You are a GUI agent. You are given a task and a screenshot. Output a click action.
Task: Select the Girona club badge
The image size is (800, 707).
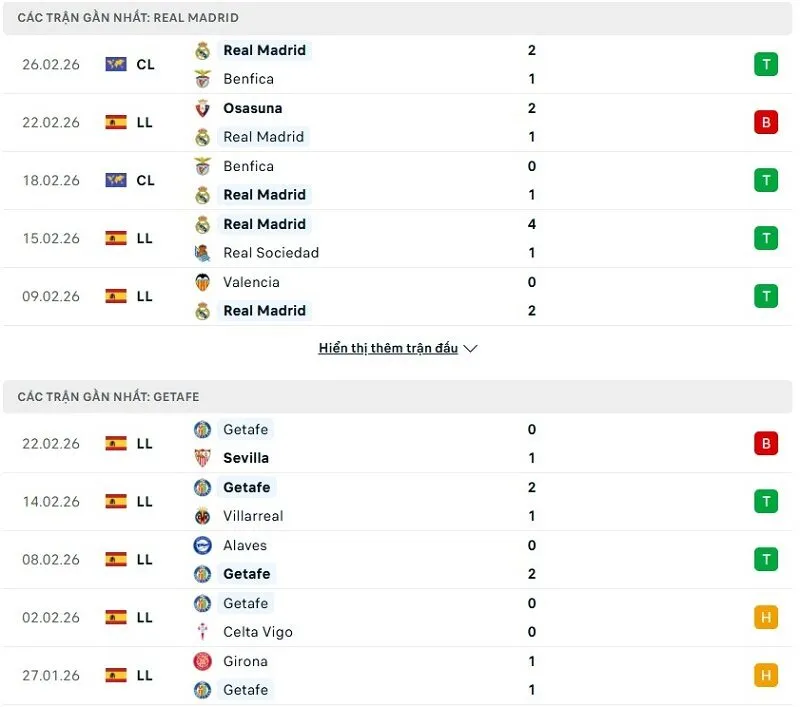point(203,661)
